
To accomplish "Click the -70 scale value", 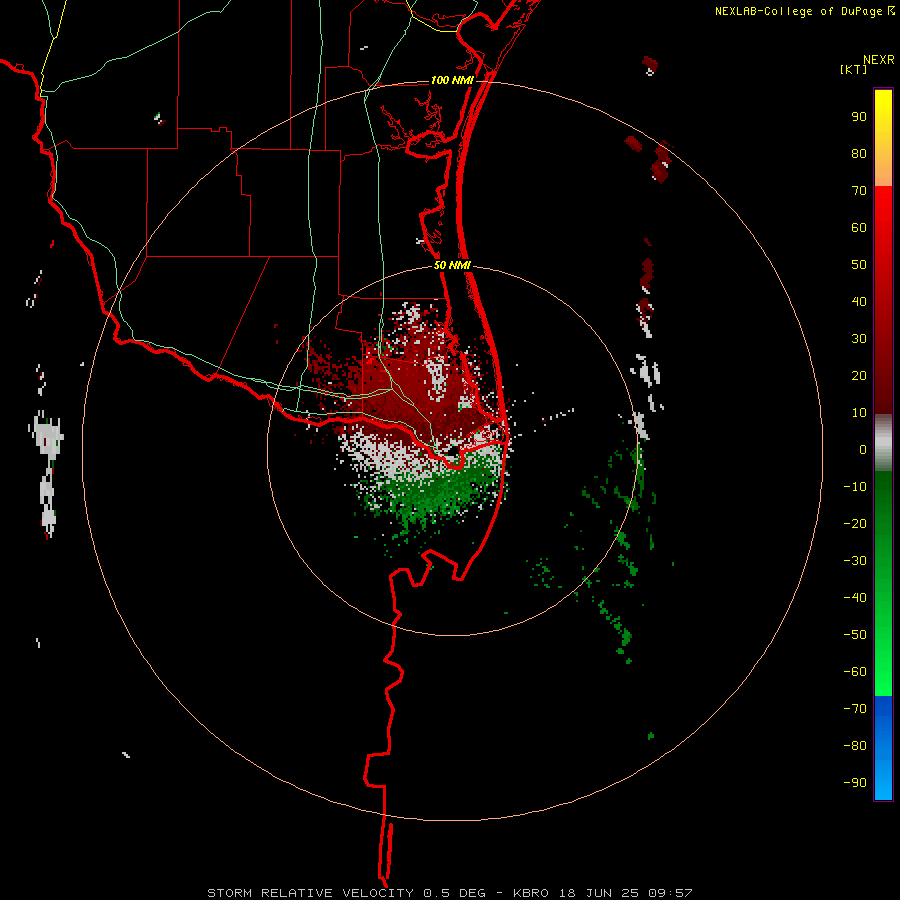I will [x=855, y=709].
